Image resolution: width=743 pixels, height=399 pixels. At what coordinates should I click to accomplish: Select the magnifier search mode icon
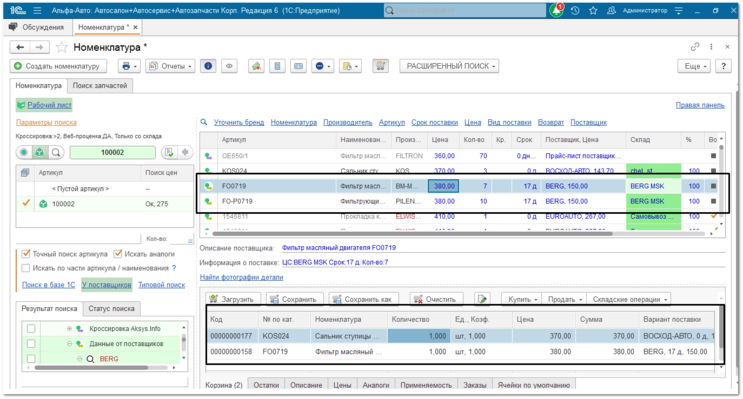56,152
